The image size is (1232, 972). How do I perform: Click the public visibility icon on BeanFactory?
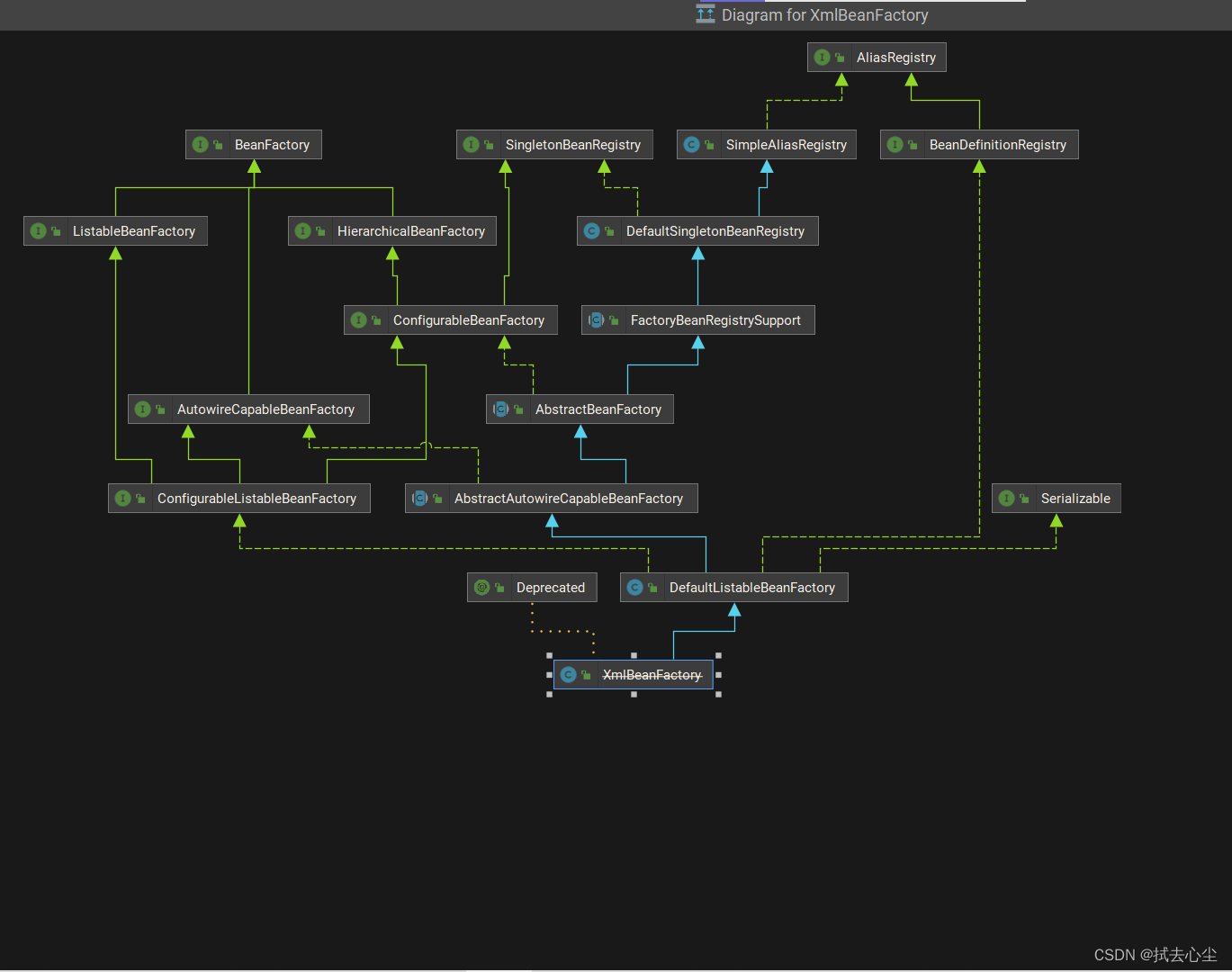click(218, 145)
